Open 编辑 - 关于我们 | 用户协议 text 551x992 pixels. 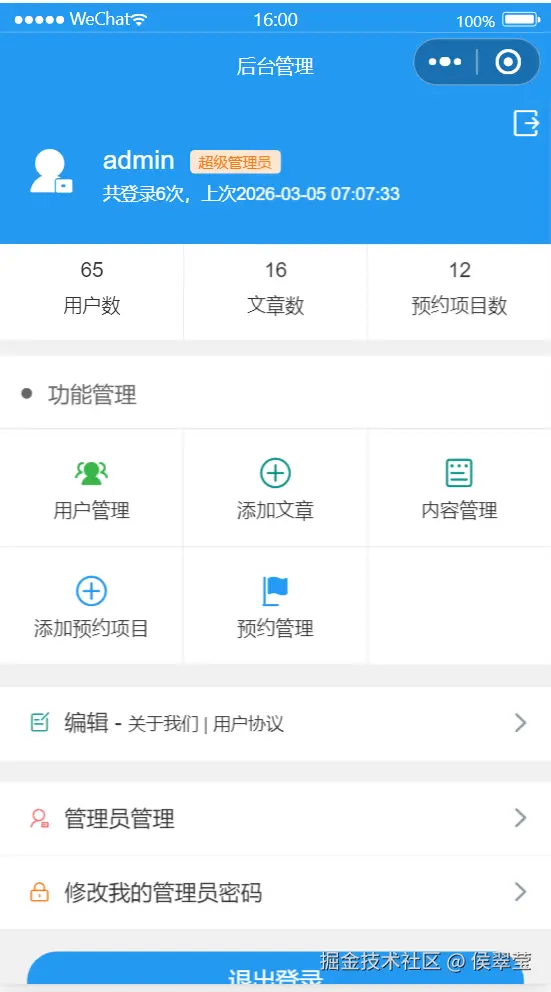[174, 722]
